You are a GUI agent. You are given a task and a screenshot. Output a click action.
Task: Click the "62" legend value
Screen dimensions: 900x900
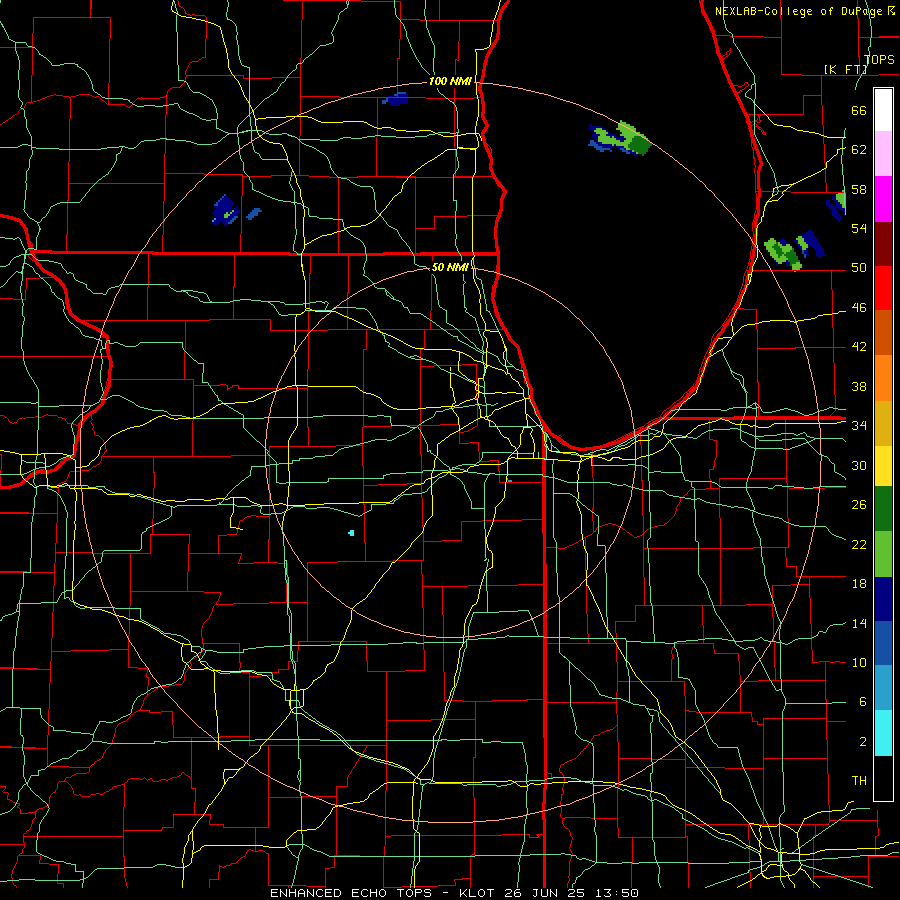(859, 150)
